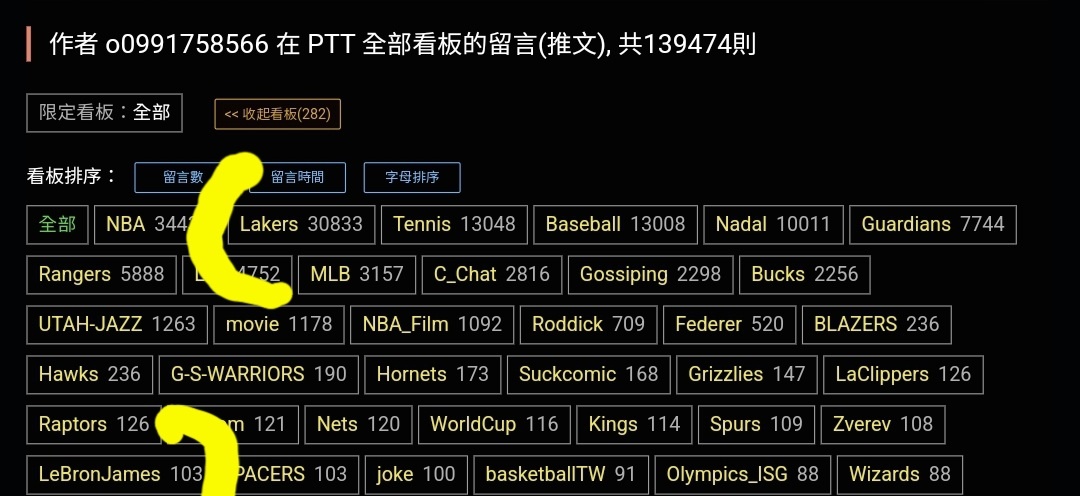Choose the G-S-WARRIORS board tag
This screenshot has height=496, width=1080.
coord(258,375)
